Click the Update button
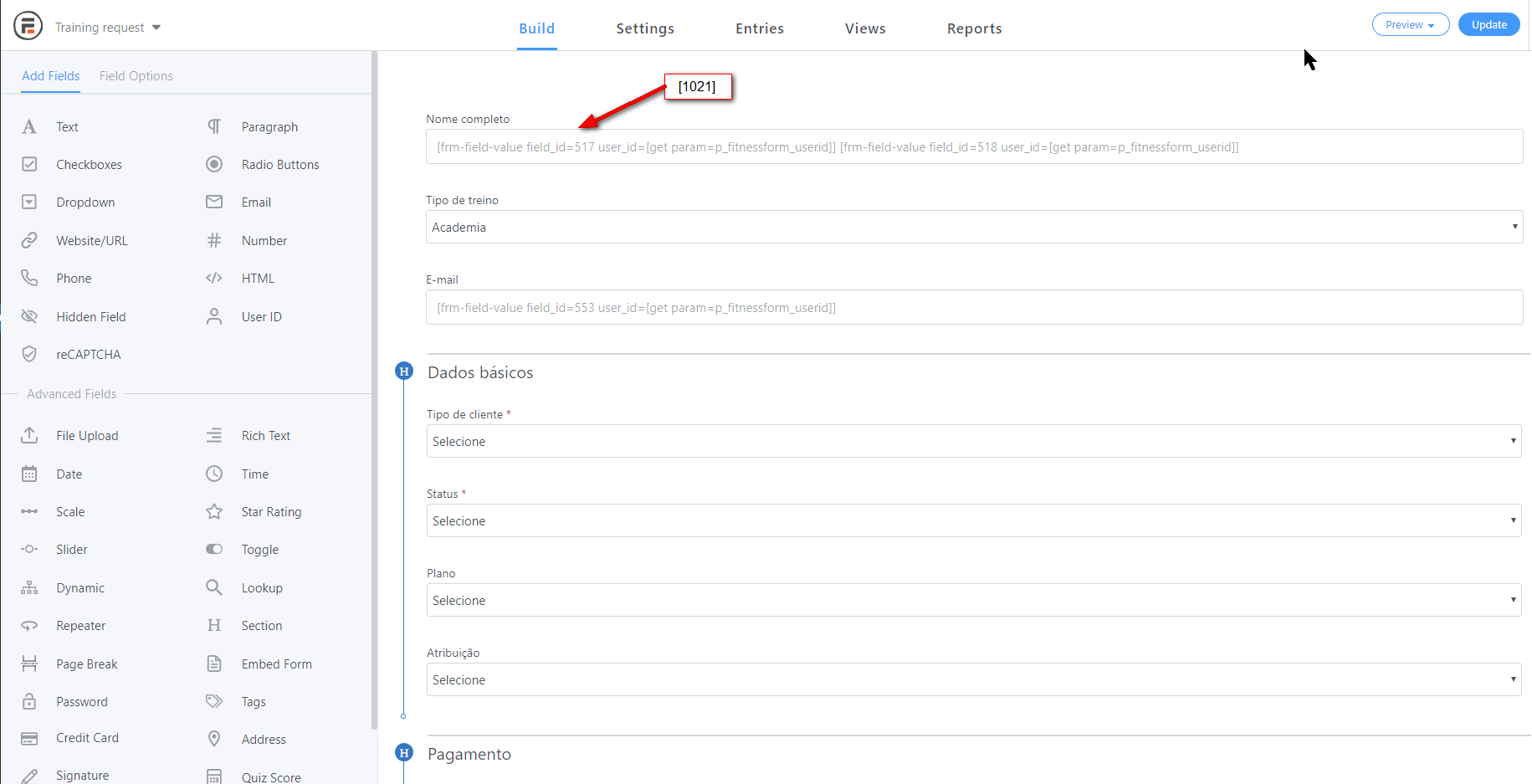This screenshot has height=784, width=1532. pos(1489,24)
